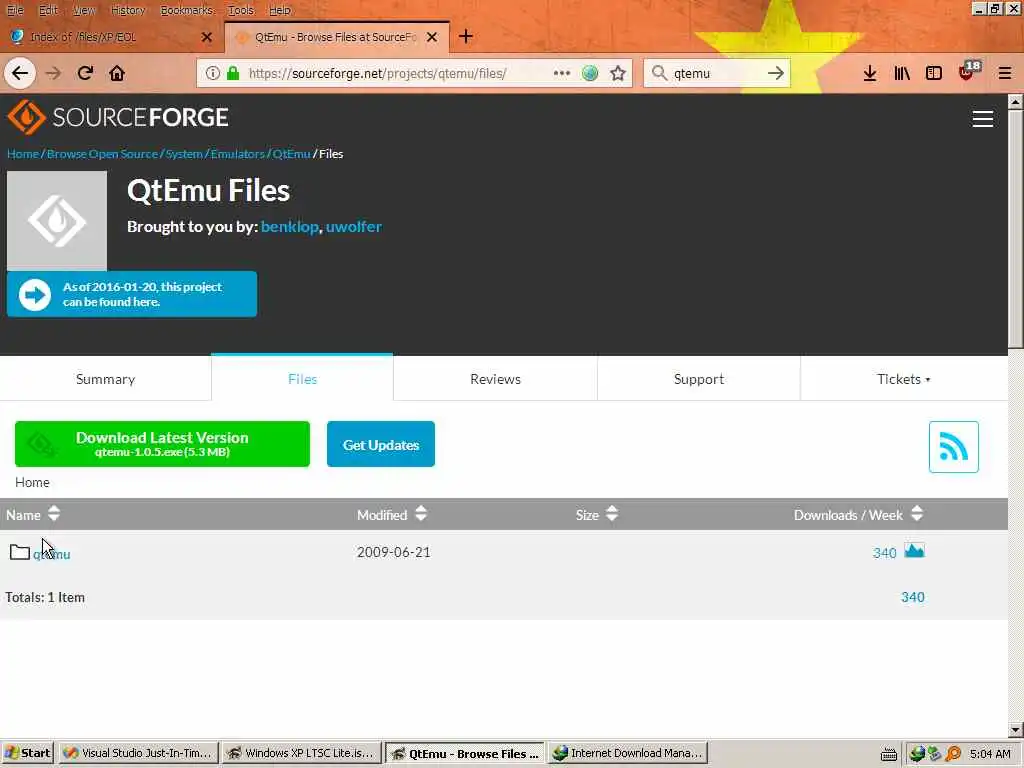The height and width of the screenshot is (768, 1024).
Task: Open the qtemu folder link
Action: coord(52,554)
